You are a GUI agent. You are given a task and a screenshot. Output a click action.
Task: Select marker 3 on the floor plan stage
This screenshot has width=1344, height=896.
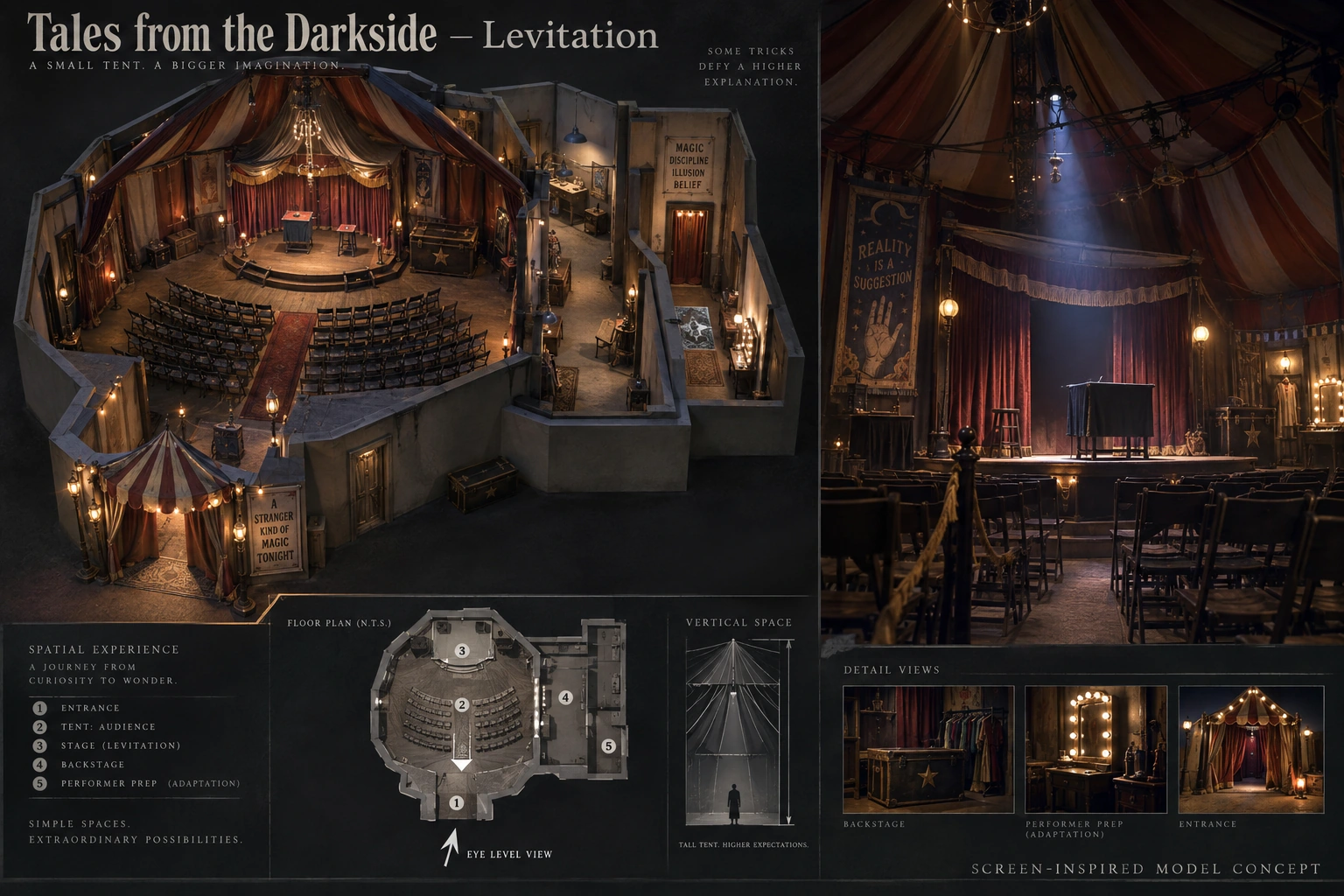(462, 650)
